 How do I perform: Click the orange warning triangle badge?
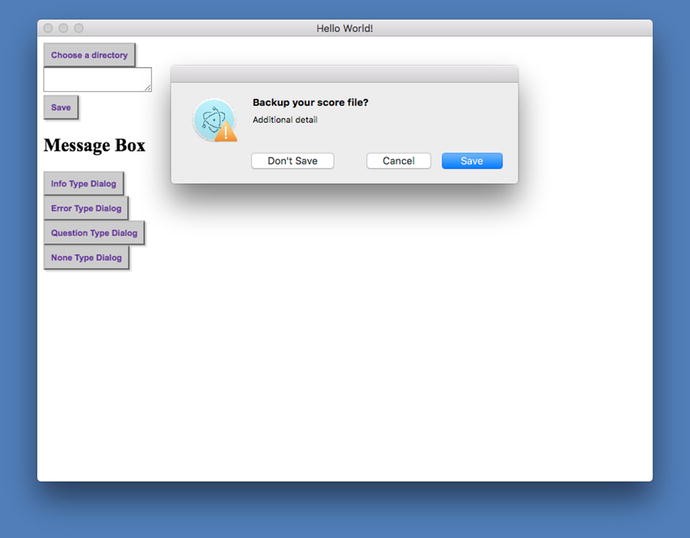[x=226, y=132]
